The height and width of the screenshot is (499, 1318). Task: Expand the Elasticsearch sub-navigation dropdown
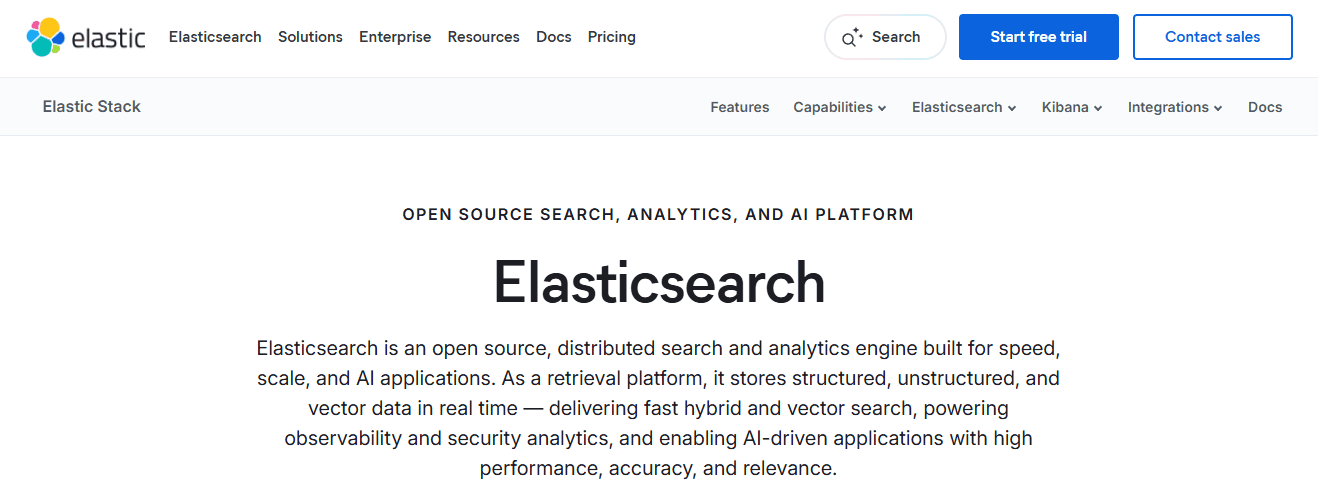(x=964, y=107)
